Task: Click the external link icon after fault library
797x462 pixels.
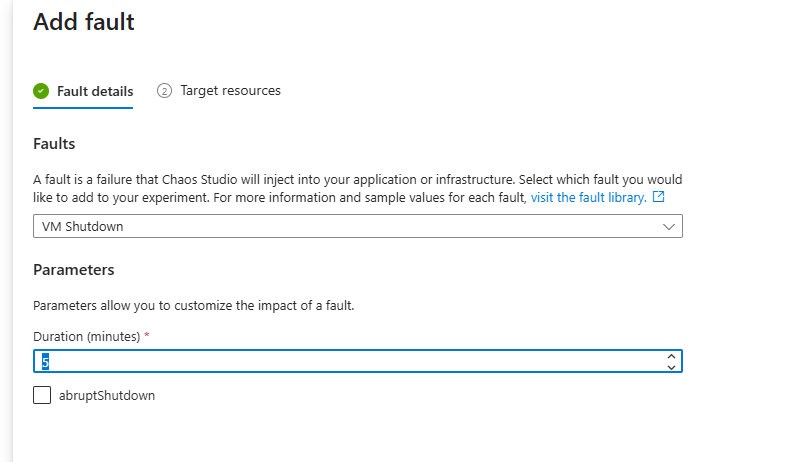Action: click(x=658, y=197)
